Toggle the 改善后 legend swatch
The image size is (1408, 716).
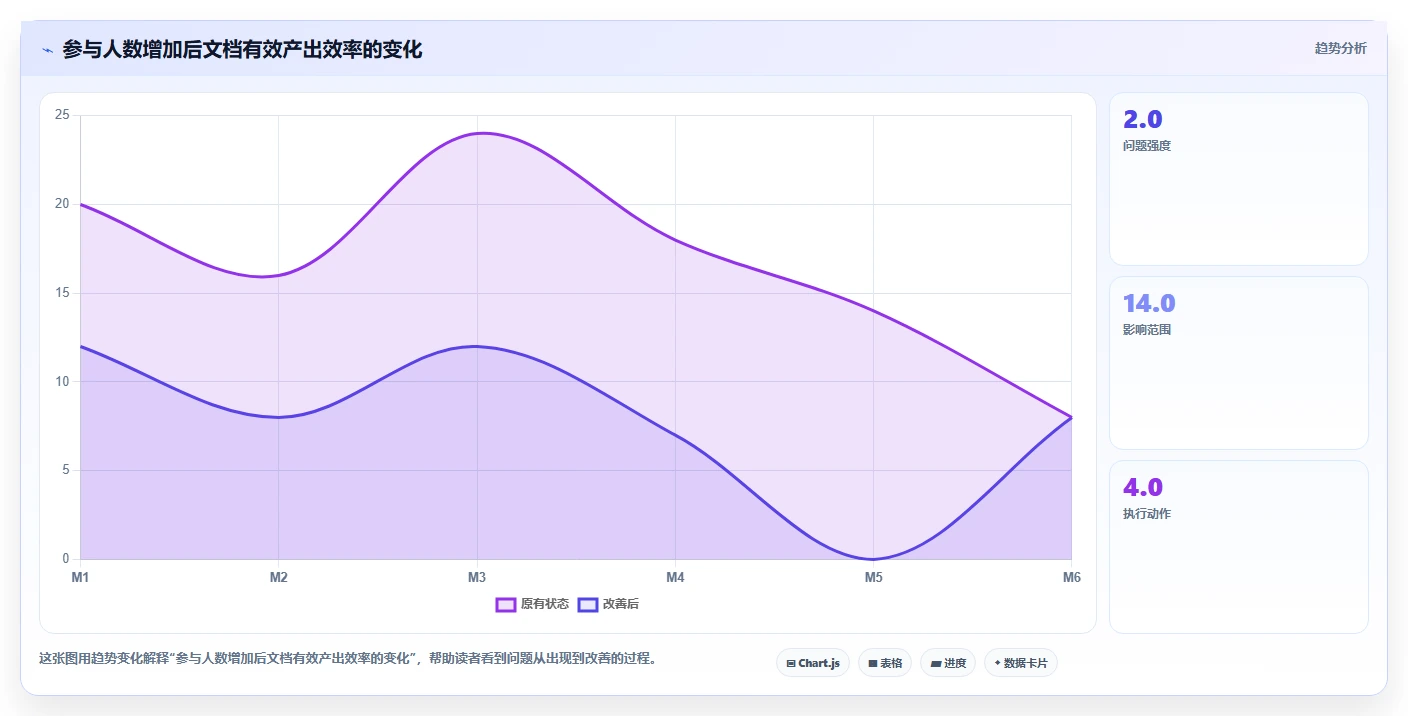(x=588, y=604)
